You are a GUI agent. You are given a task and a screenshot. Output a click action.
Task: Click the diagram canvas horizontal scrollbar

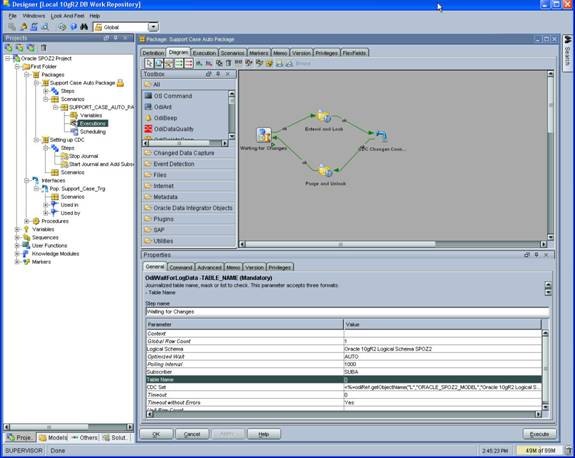(x=392, y=244)
